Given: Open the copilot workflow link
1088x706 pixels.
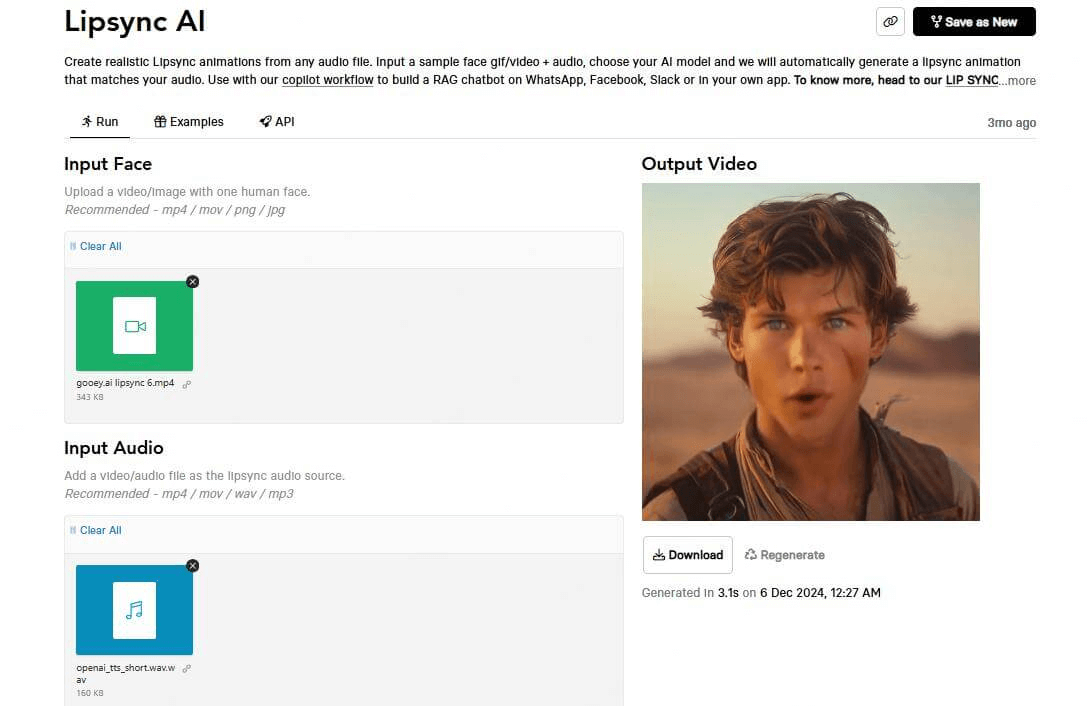Looking at the screenshot, I should click(328, 80).
